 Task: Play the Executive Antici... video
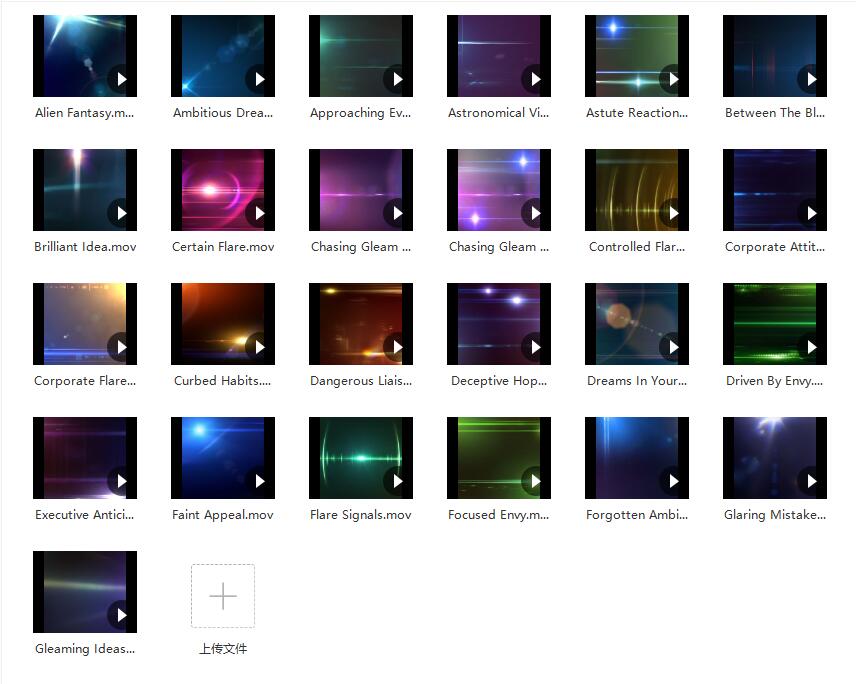point(121,481)
